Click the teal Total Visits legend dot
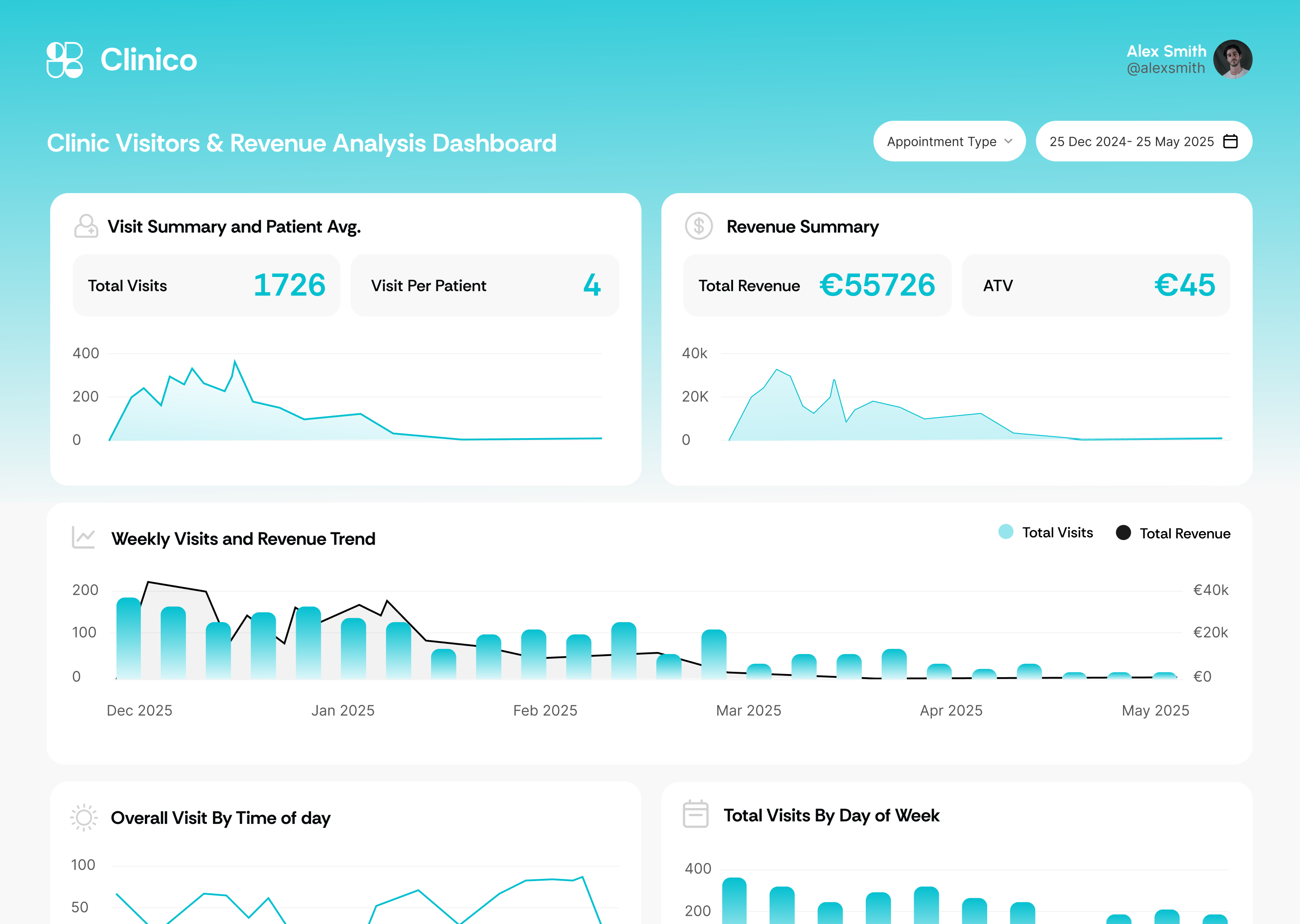This screenshot has width=1300, height=924. [1006, 532]
